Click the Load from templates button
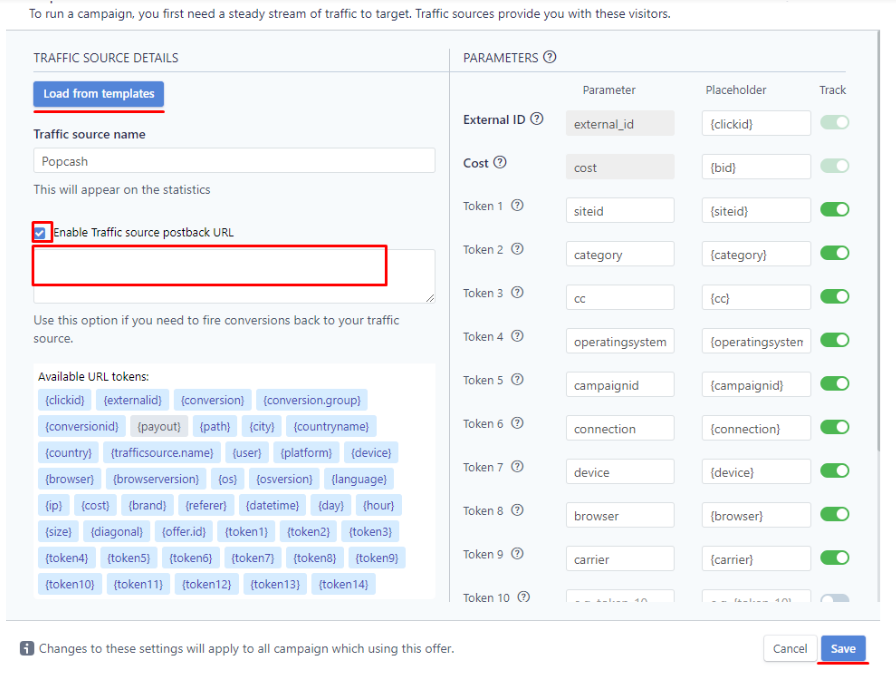The image size is (896, 677). coord(98,94)
